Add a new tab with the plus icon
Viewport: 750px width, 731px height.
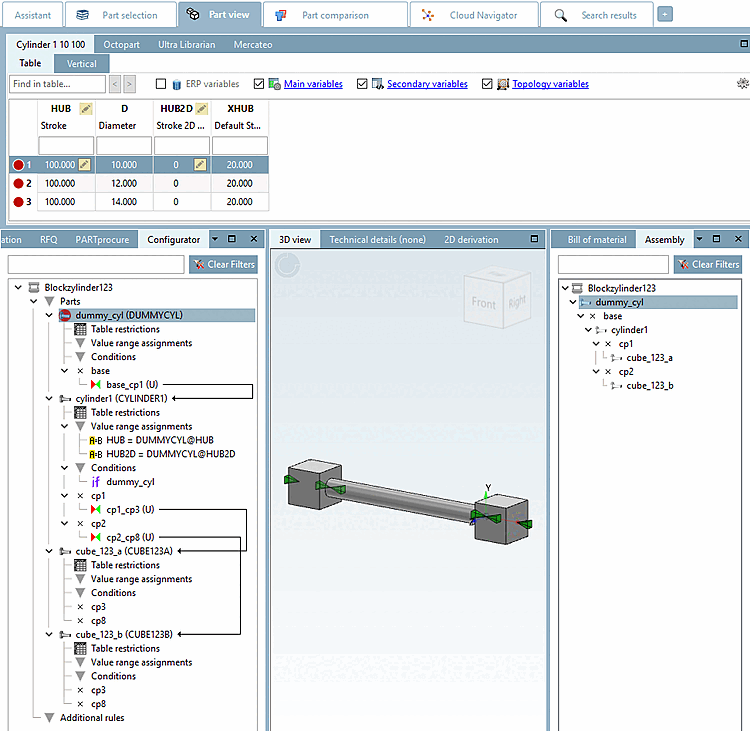665,14
